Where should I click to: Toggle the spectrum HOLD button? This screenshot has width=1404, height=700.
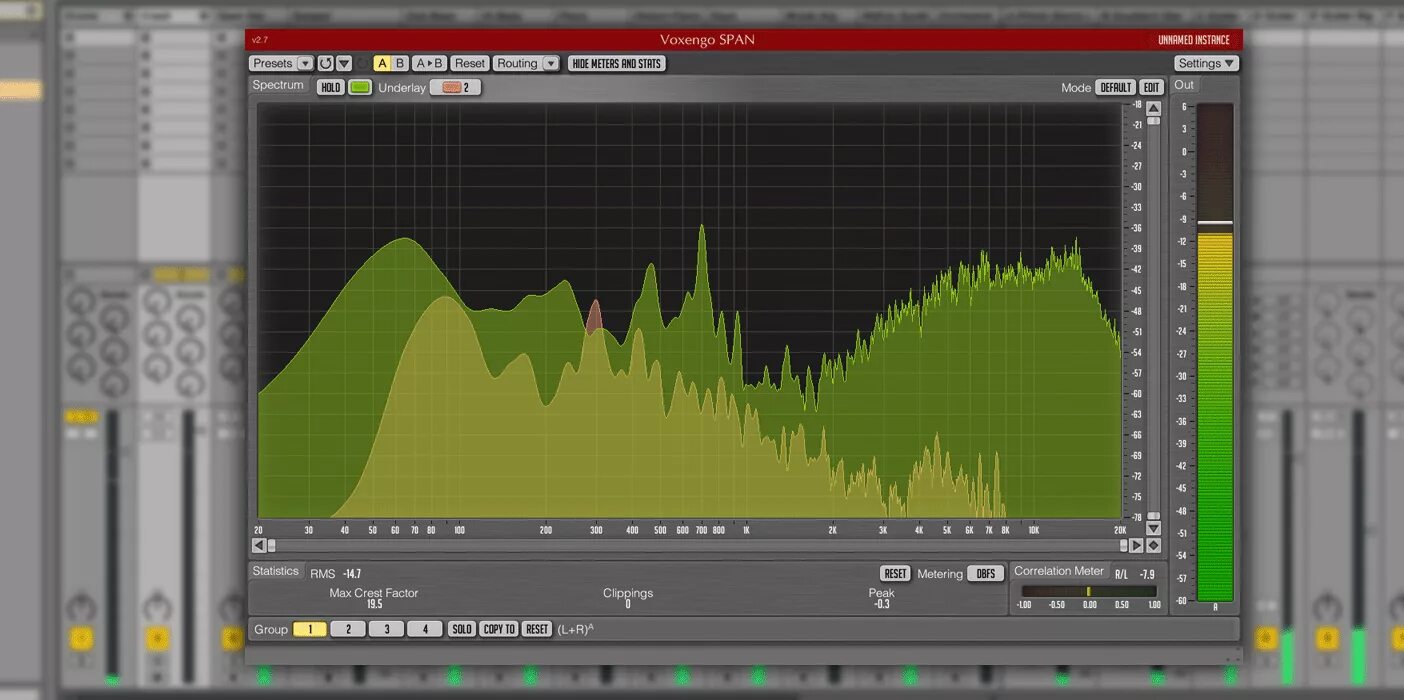330,87
